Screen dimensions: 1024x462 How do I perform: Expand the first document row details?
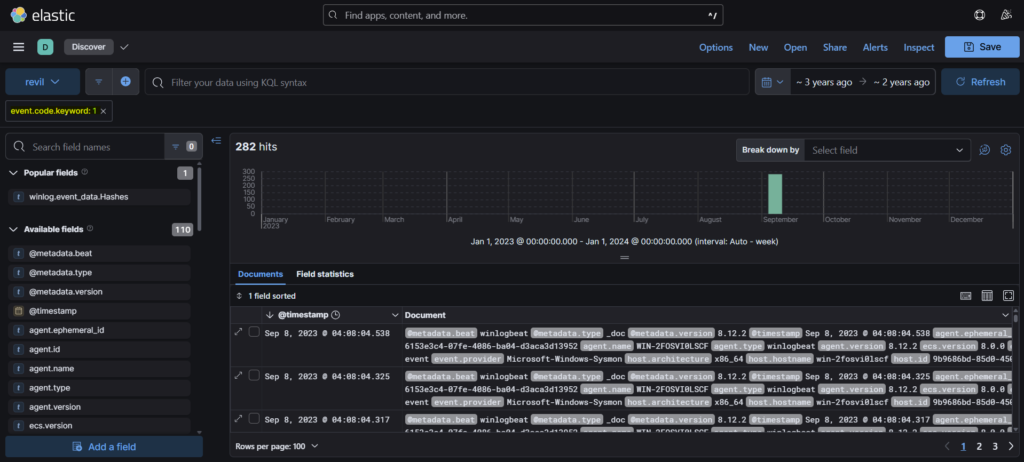click(238, 332)
